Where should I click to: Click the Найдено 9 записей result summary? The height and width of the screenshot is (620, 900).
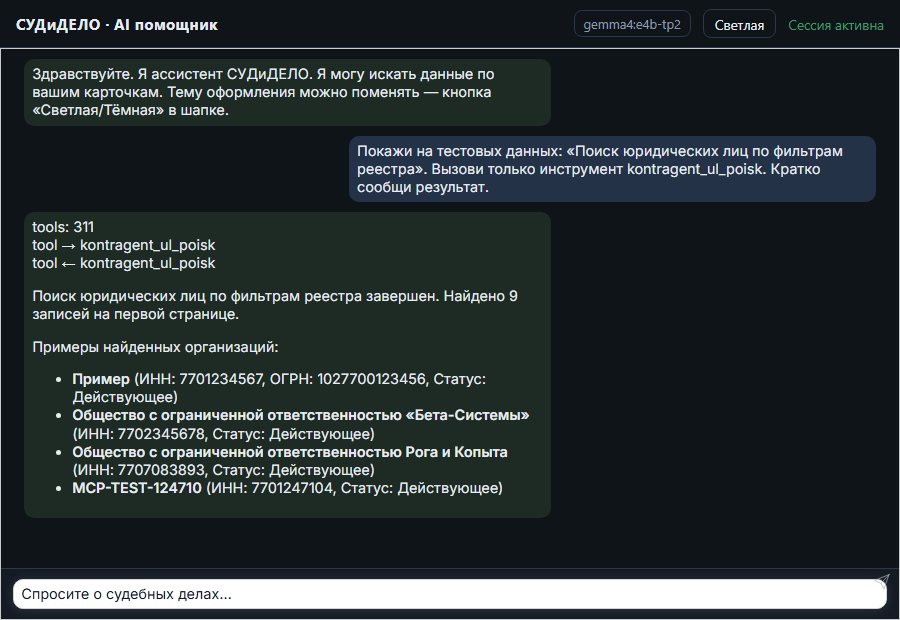(275, 305)
